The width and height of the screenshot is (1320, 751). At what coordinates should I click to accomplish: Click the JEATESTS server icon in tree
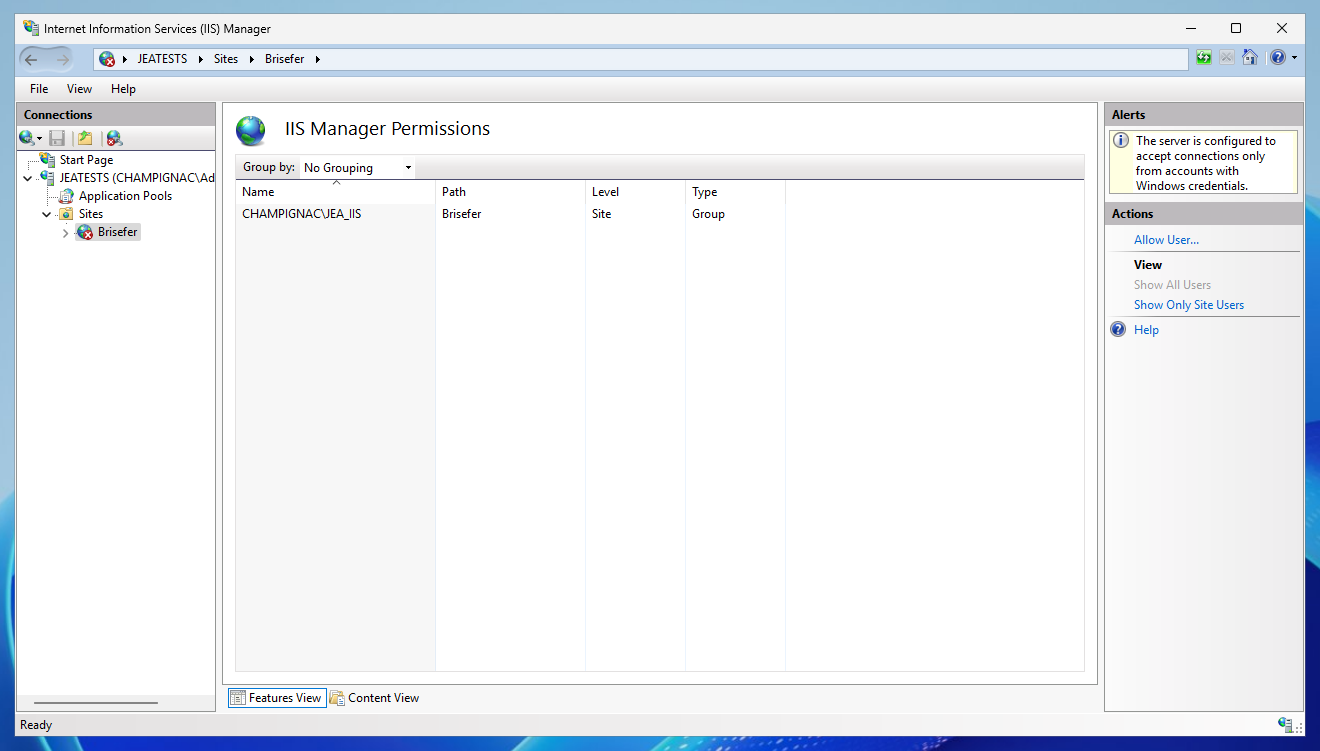[x=48, y=177]
